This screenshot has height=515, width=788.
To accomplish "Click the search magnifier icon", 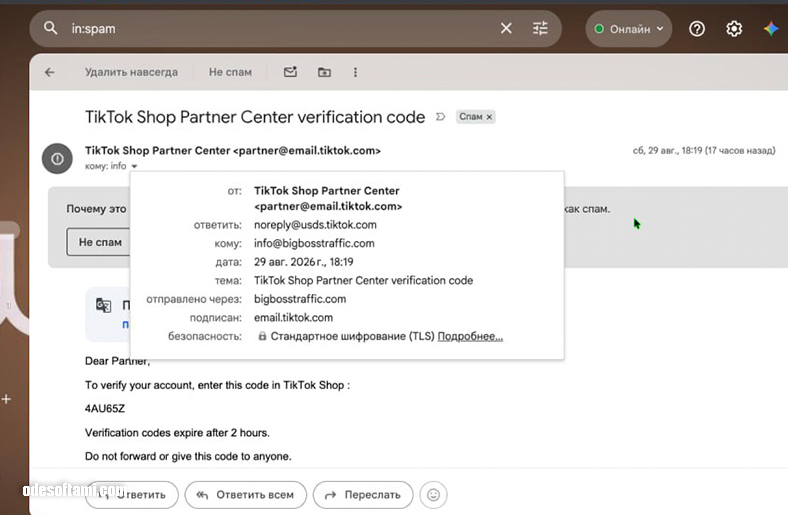I will (50, 28).
